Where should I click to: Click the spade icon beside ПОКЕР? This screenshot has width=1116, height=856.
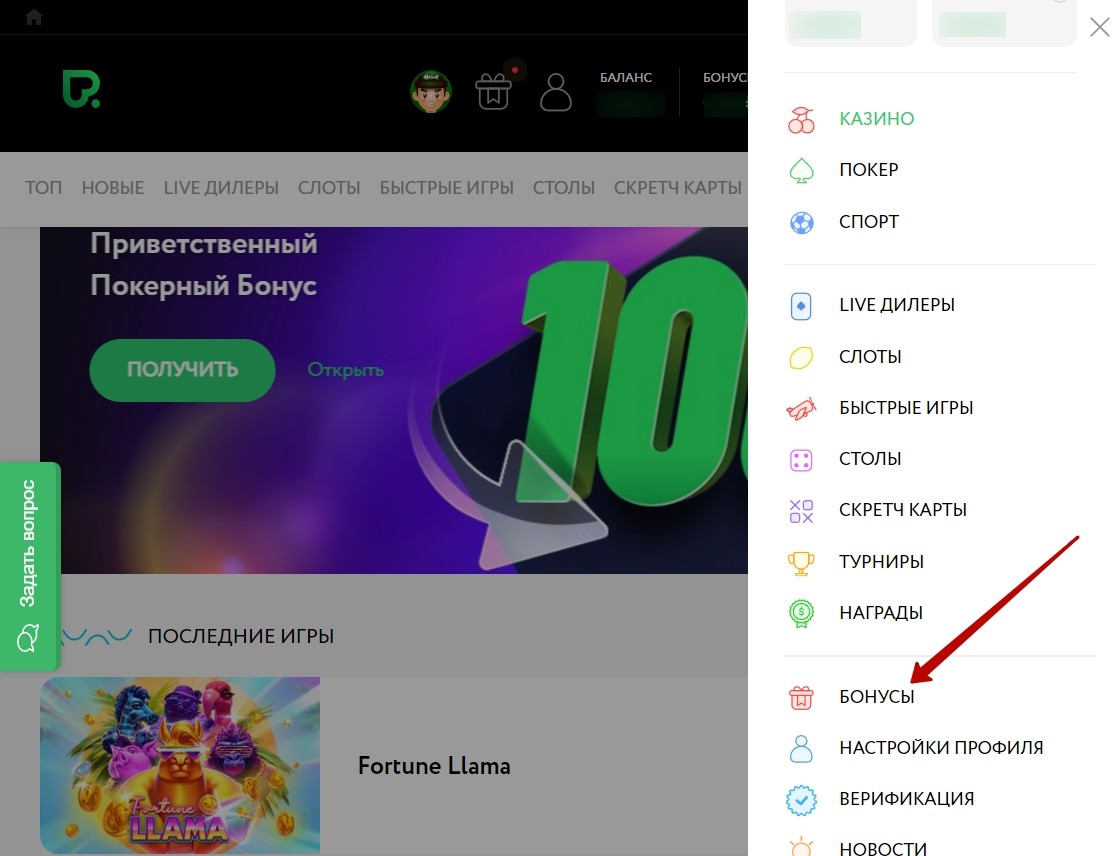[801, 169]
